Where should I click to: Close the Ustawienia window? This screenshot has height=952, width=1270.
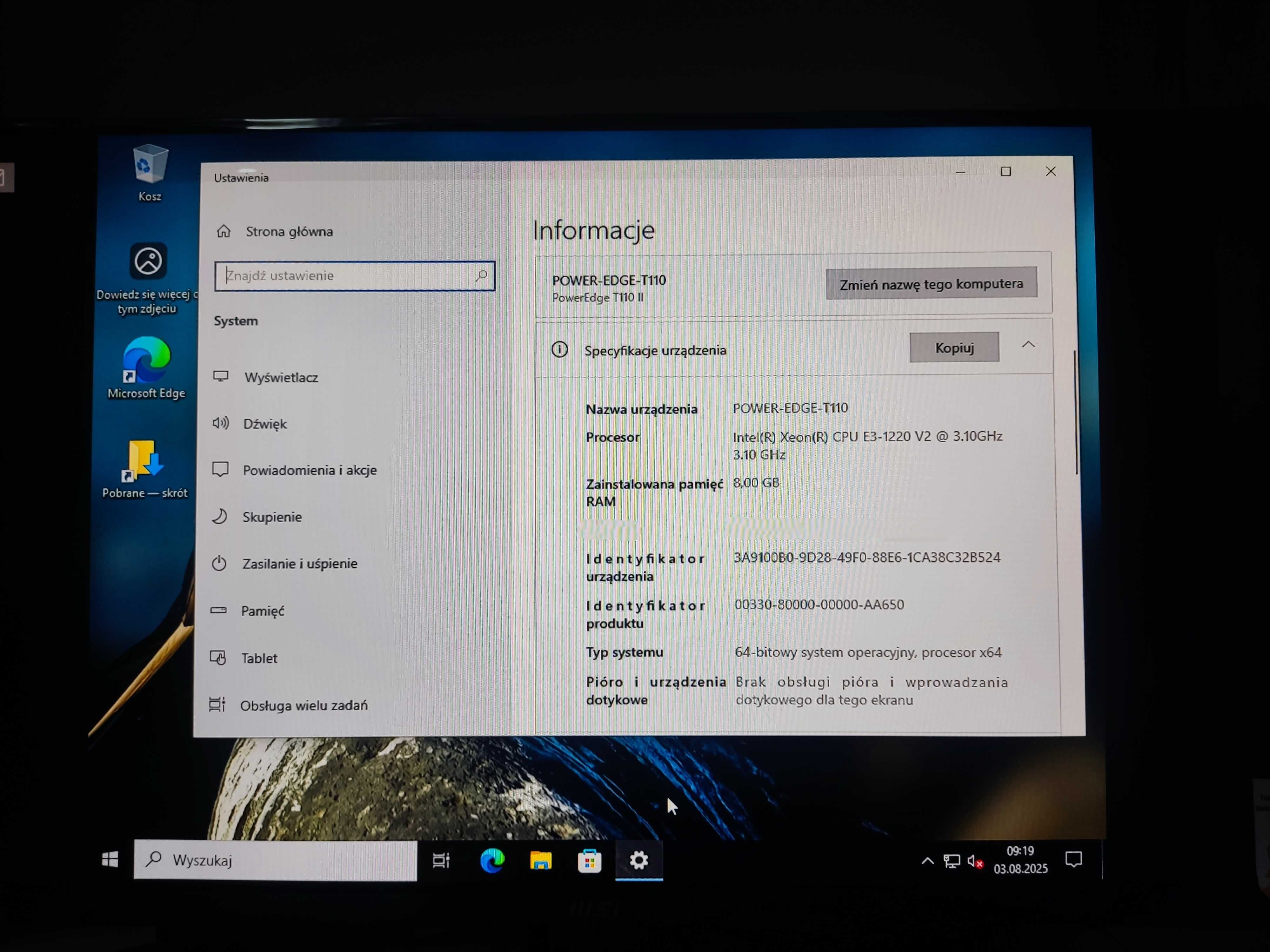[x=1051, y=171]
